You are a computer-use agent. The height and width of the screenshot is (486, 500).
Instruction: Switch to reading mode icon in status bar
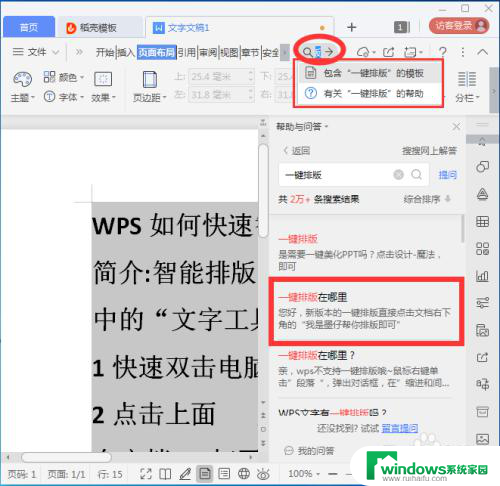tap(165, 474)
